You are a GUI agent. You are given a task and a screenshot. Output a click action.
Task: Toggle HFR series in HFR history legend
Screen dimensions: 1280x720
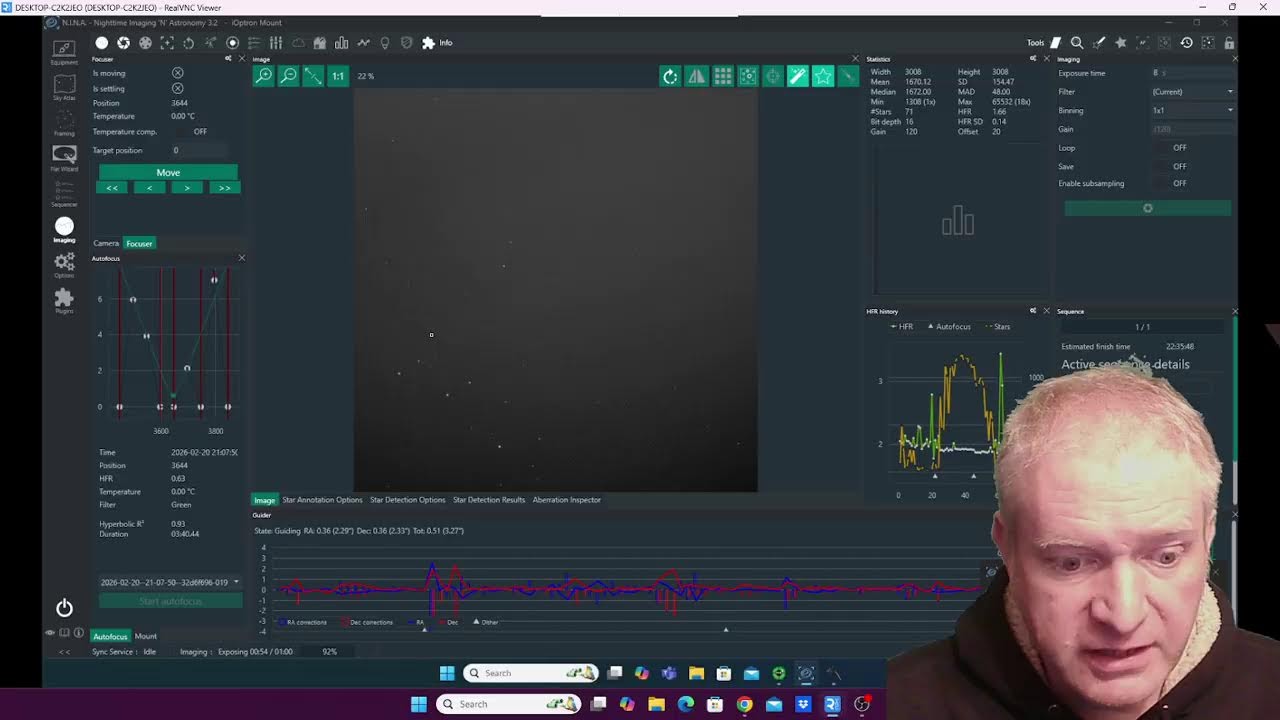[x=902, y=327]
